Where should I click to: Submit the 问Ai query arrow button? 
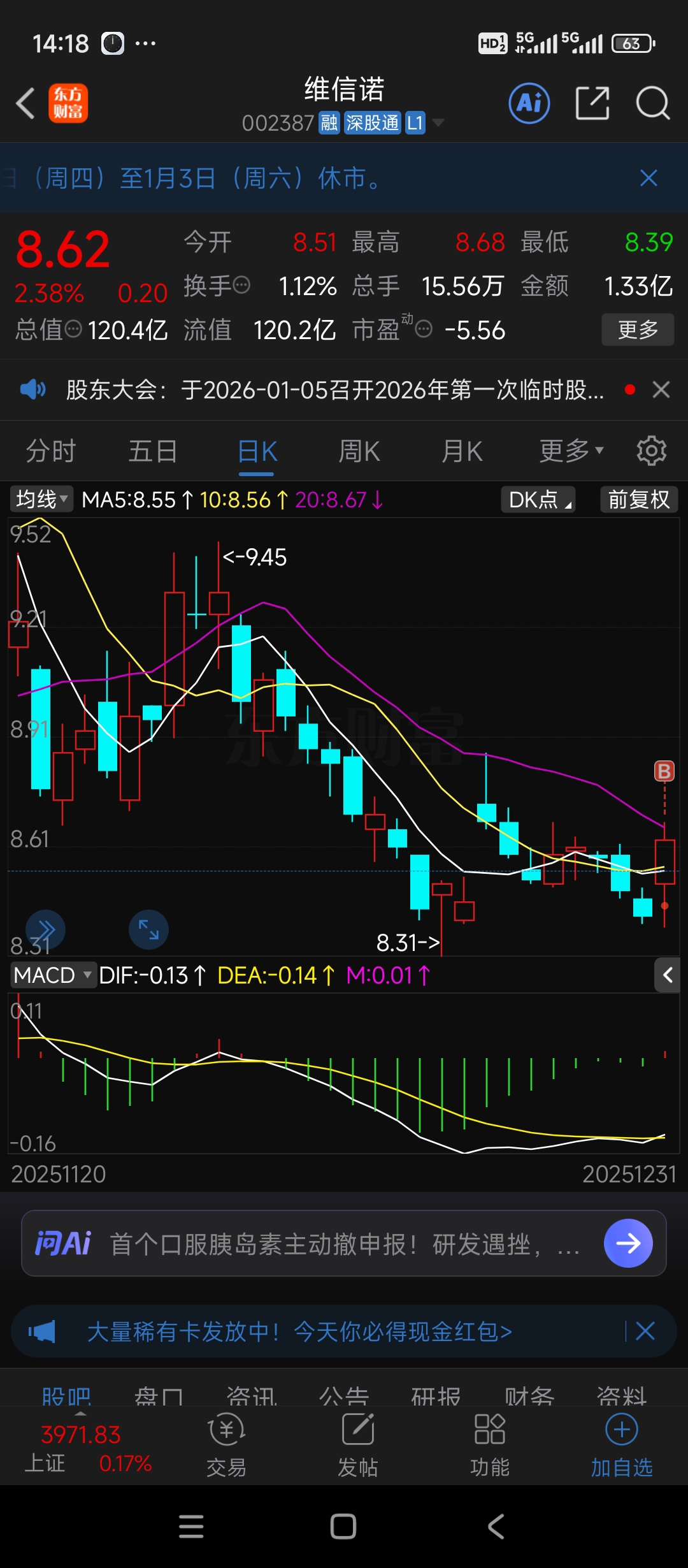click(x=628, y=1244)
